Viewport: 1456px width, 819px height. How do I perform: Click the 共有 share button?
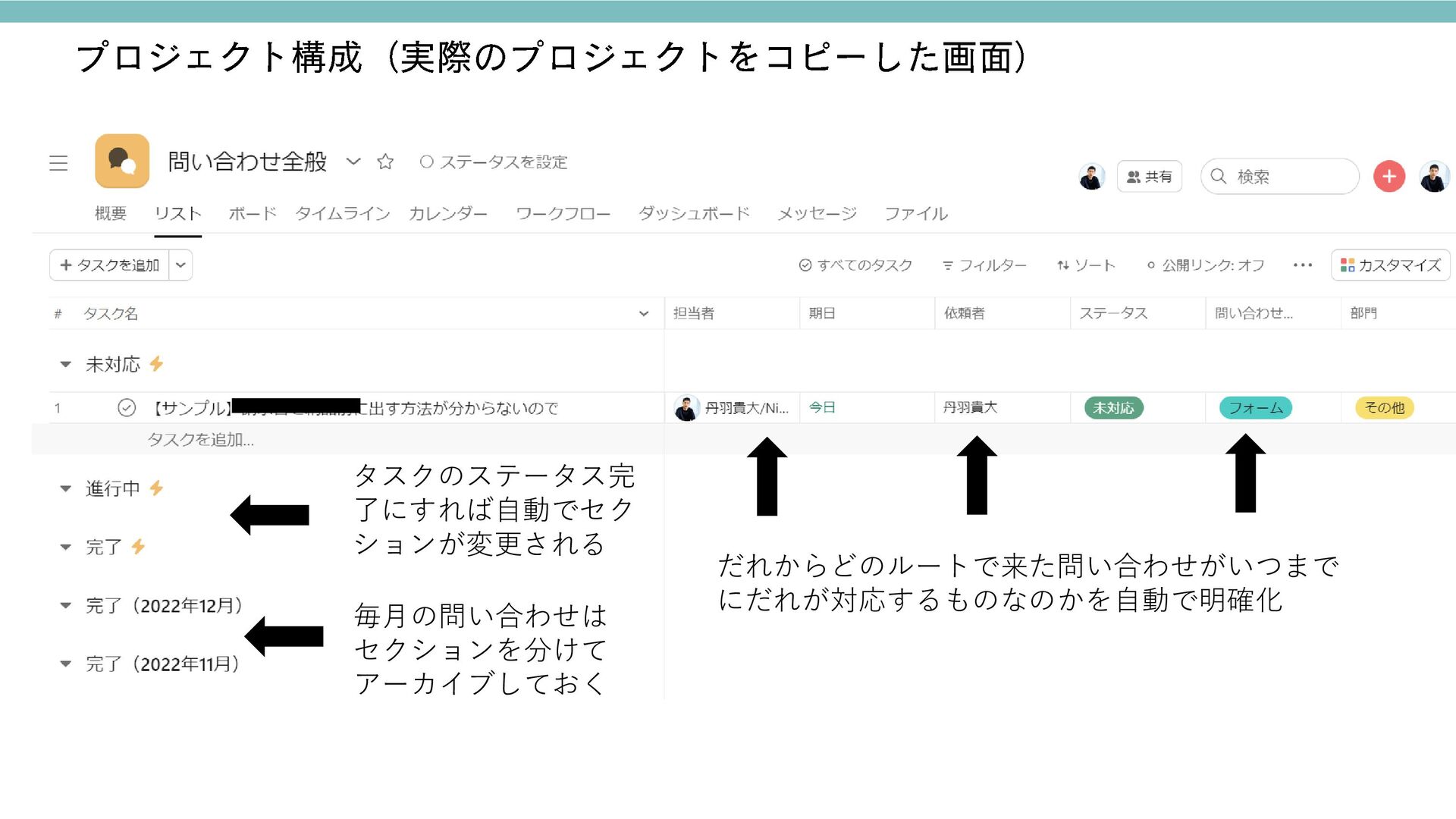[1149, 177]
